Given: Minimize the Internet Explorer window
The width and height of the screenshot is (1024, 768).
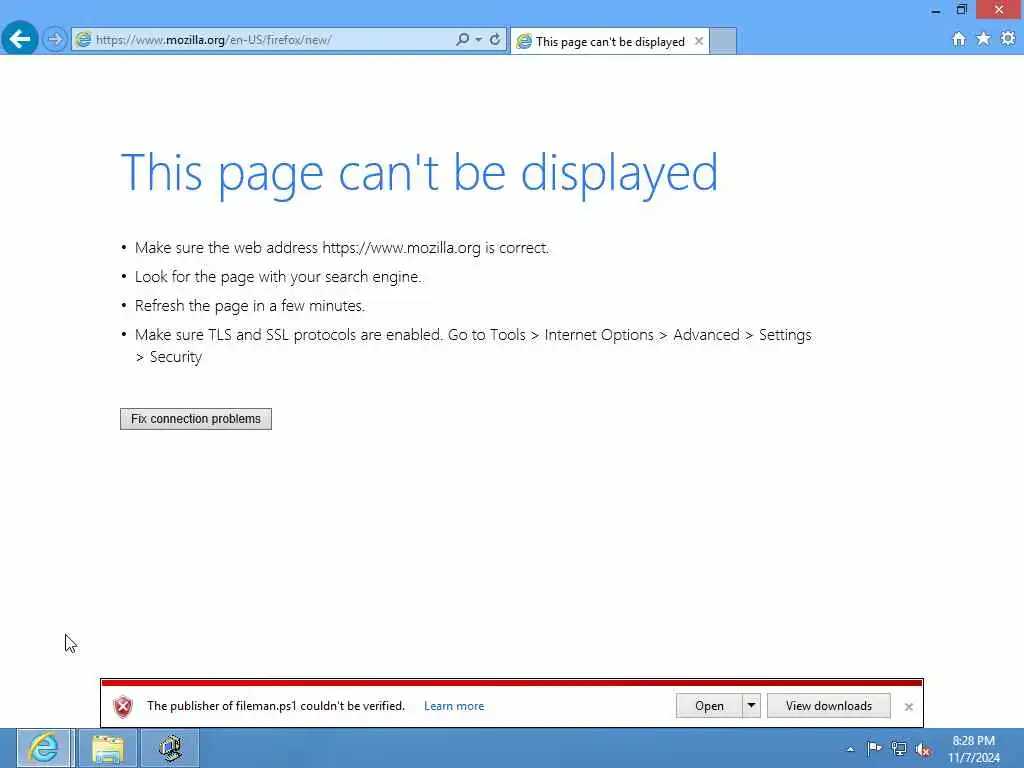Looking at the screenshot, I should tap(936, 10).
